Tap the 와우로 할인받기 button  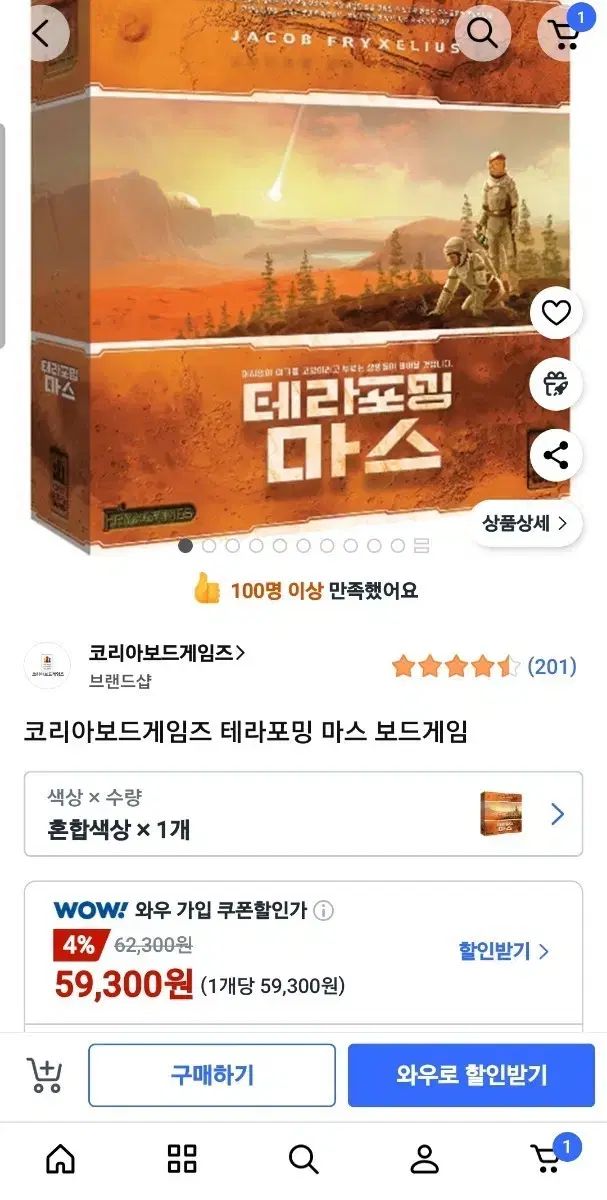pyautogui.click(x=471, y=1075)
